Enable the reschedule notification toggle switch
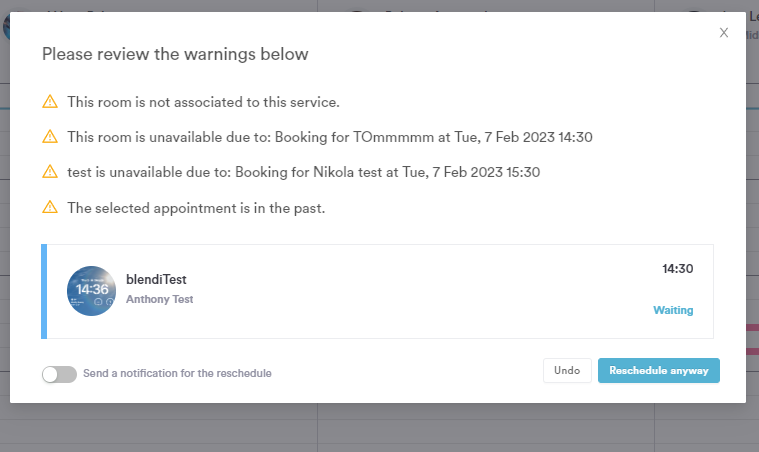Screen dimensions: 759x452 tap(59, 373)
